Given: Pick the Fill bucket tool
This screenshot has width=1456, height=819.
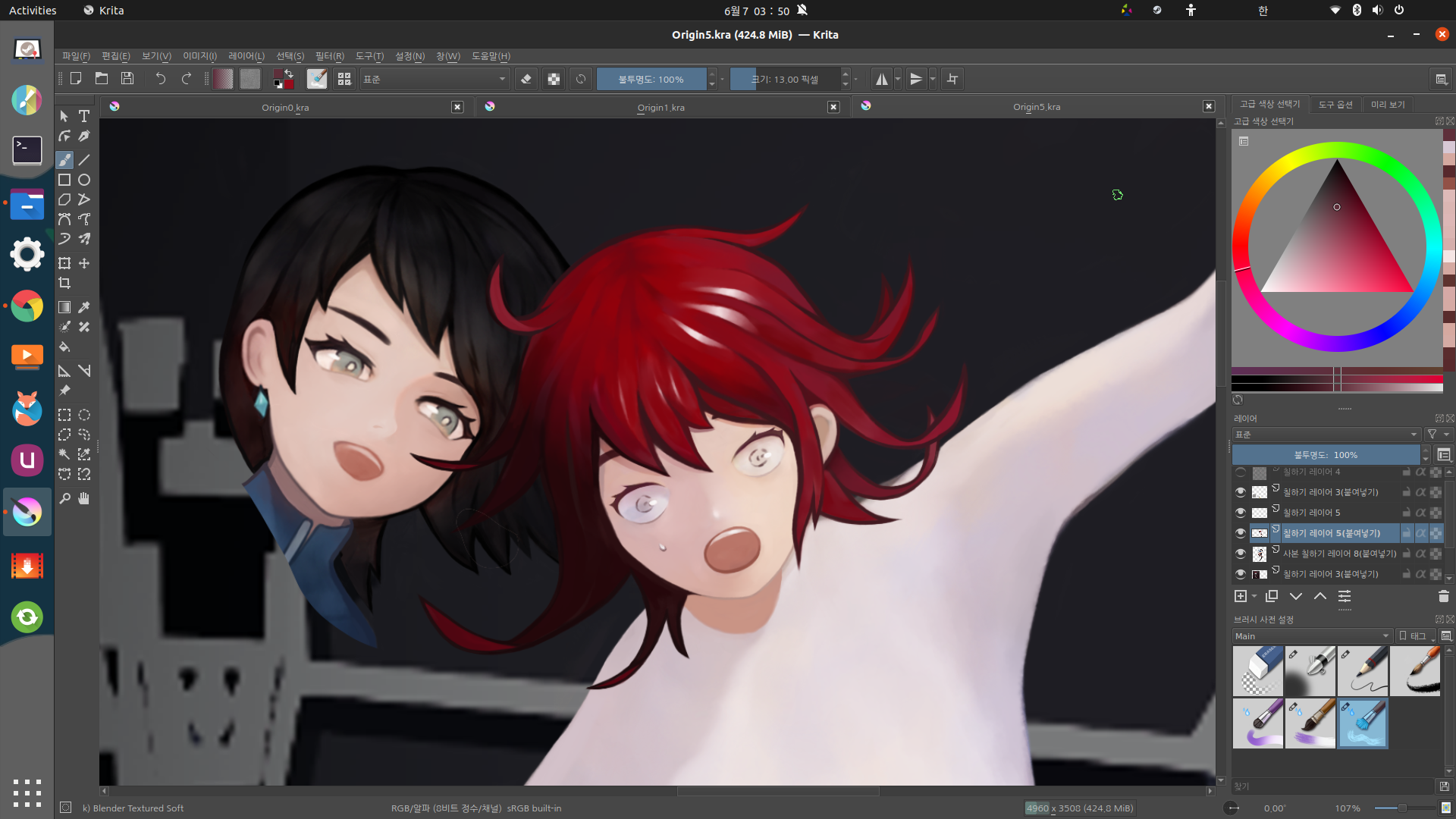Looking at the screenshot, I should pos(64,347).
